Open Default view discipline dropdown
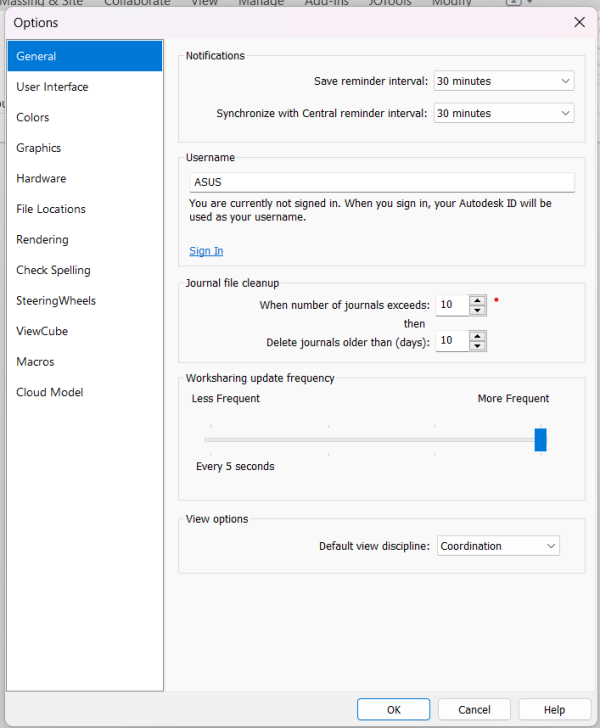600x728 pixels. [x=498, y=546]
